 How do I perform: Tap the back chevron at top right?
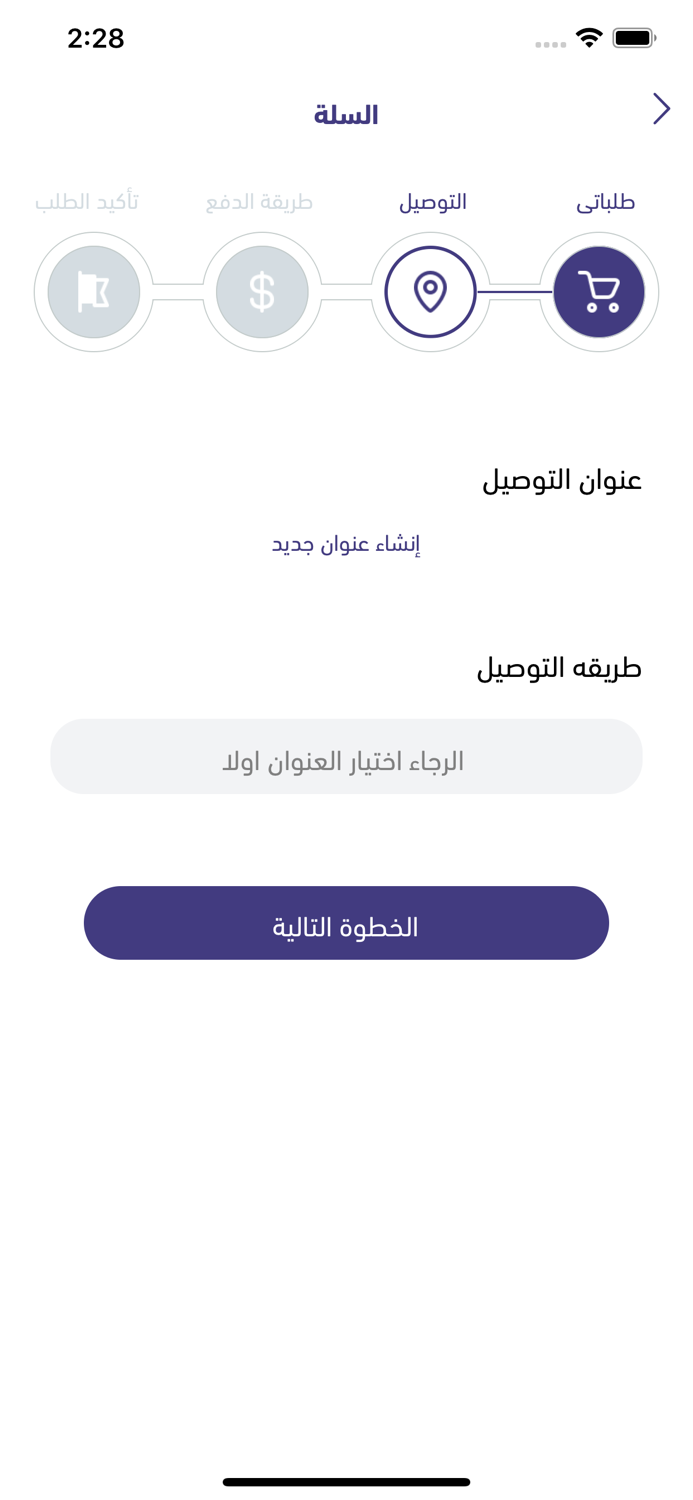click(x=661, y=108)
